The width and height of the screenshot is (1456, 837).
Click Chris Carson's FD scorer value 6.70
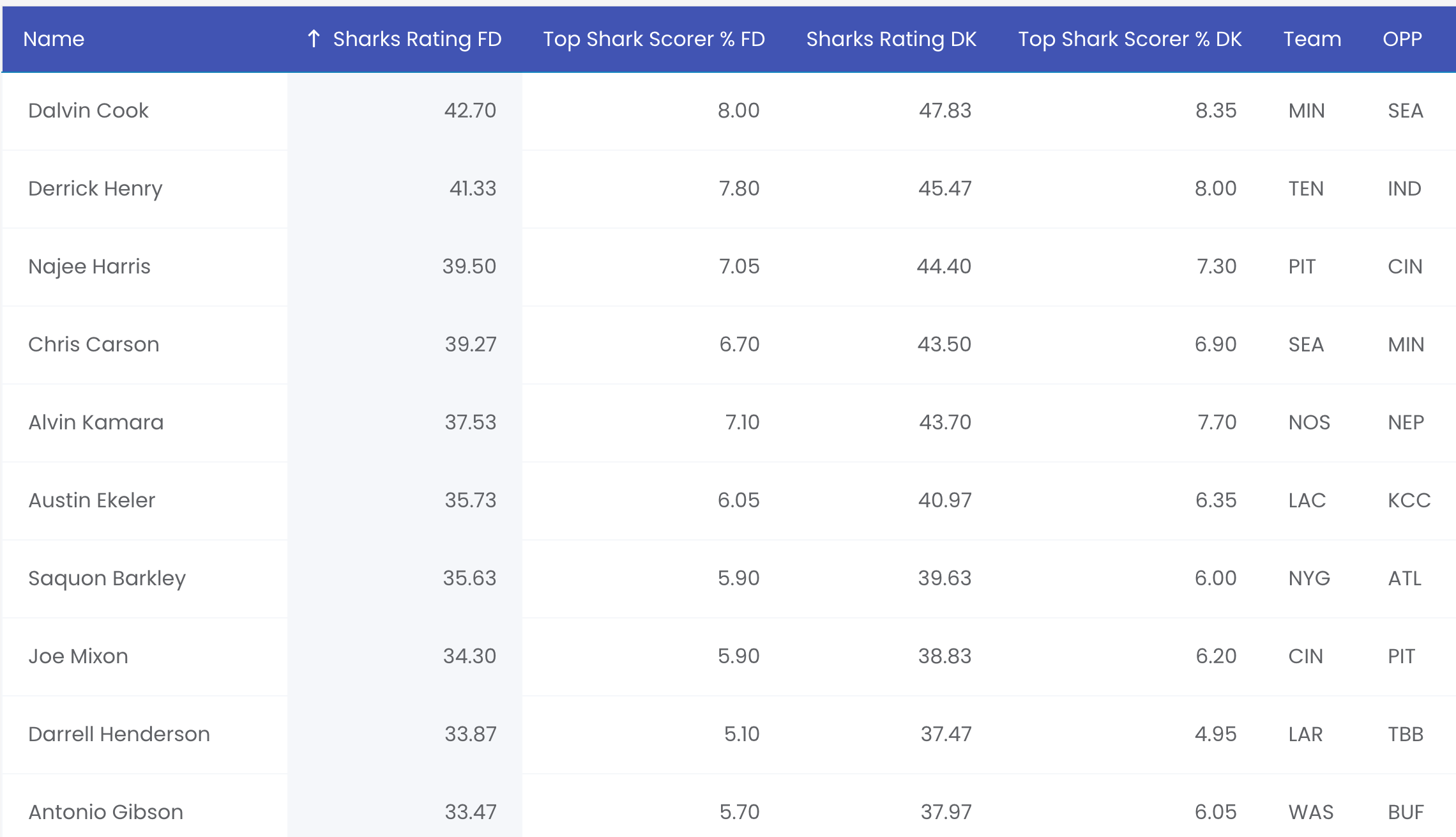(x=739, y=344)
